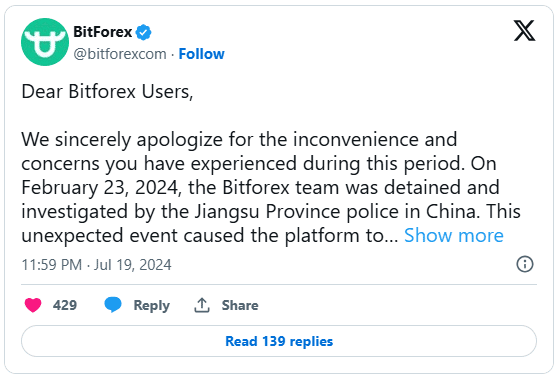The height and width of the screenshot is (380, 559).
Task: Like the post with the heart icon
Action: [33, 305]
